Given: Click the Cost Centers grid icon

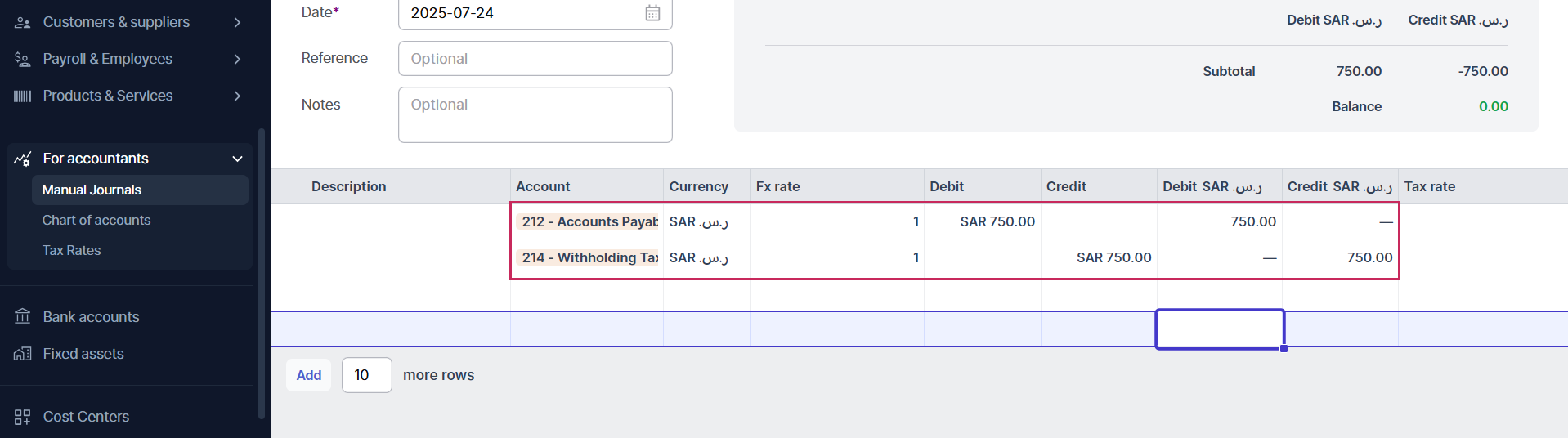Looking at the screenshot, I should [22, 417].
